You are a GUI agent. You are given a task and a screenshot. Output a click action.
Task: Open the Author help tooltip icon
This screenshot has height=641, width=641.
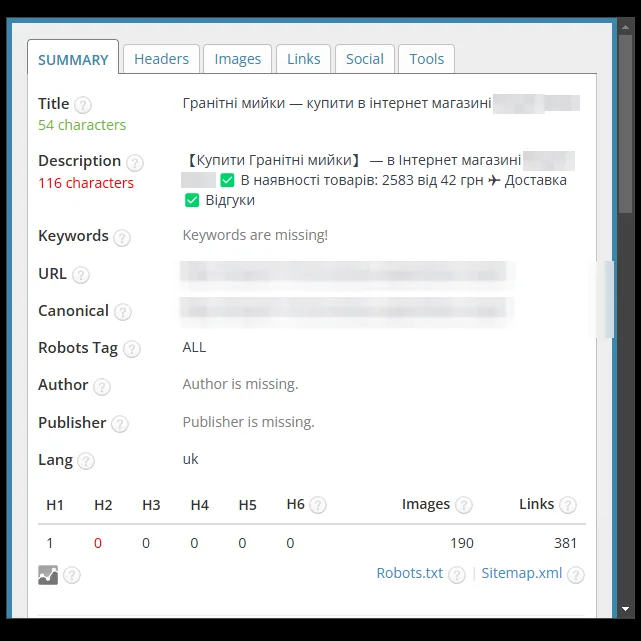[102, 386]
